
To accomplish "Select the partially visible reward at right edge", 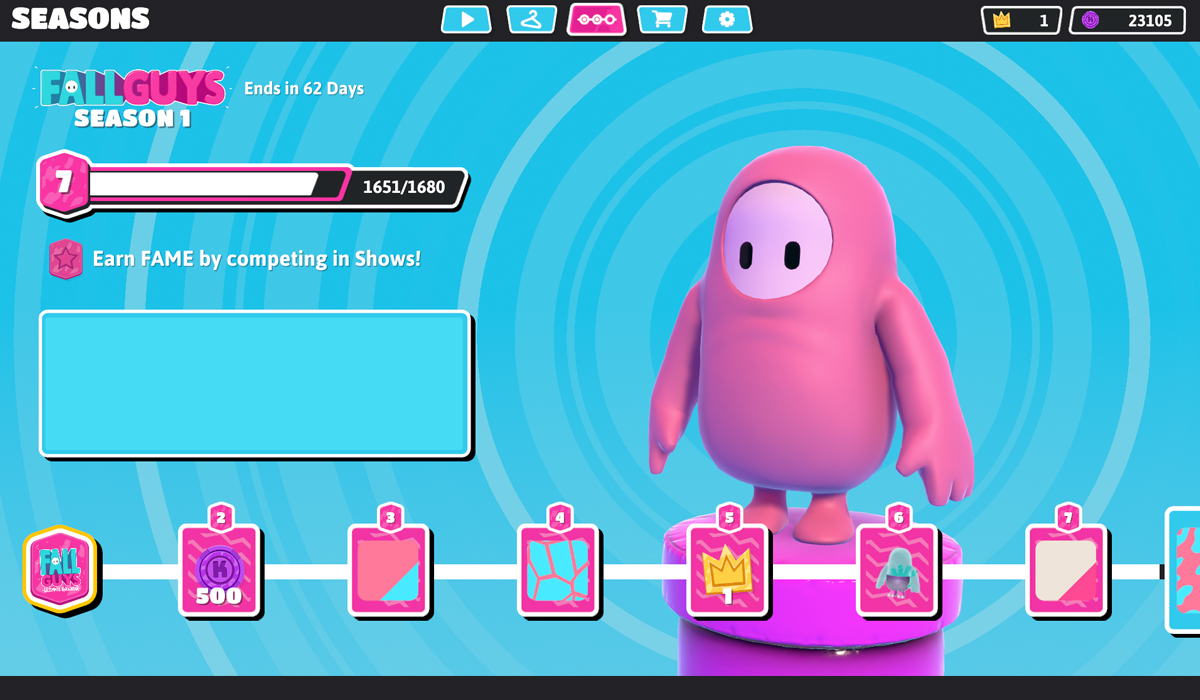I will pyautogui.click(x=1184, y=570).
